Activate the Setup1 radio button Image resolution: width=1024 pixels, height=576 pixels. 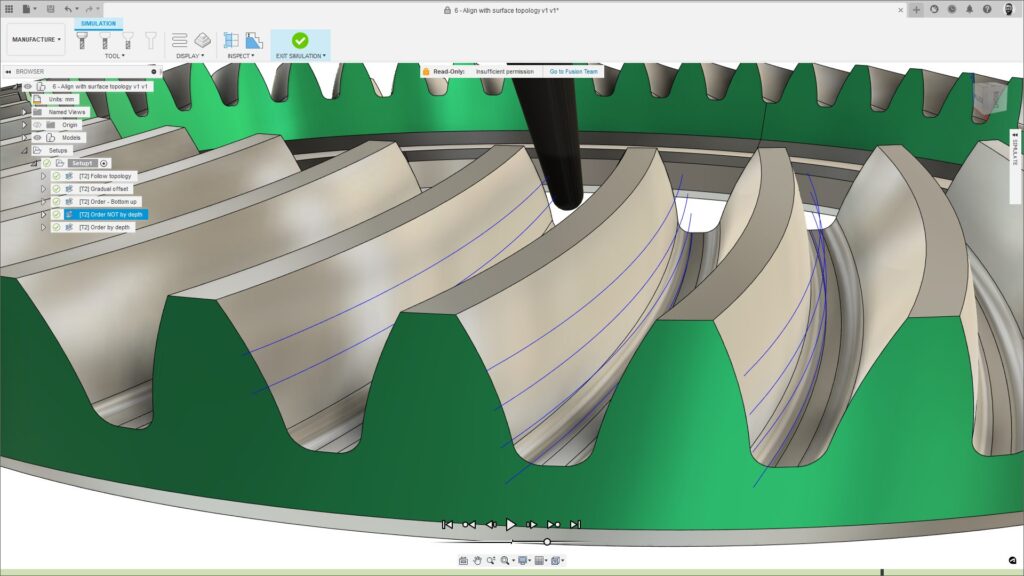104,163
